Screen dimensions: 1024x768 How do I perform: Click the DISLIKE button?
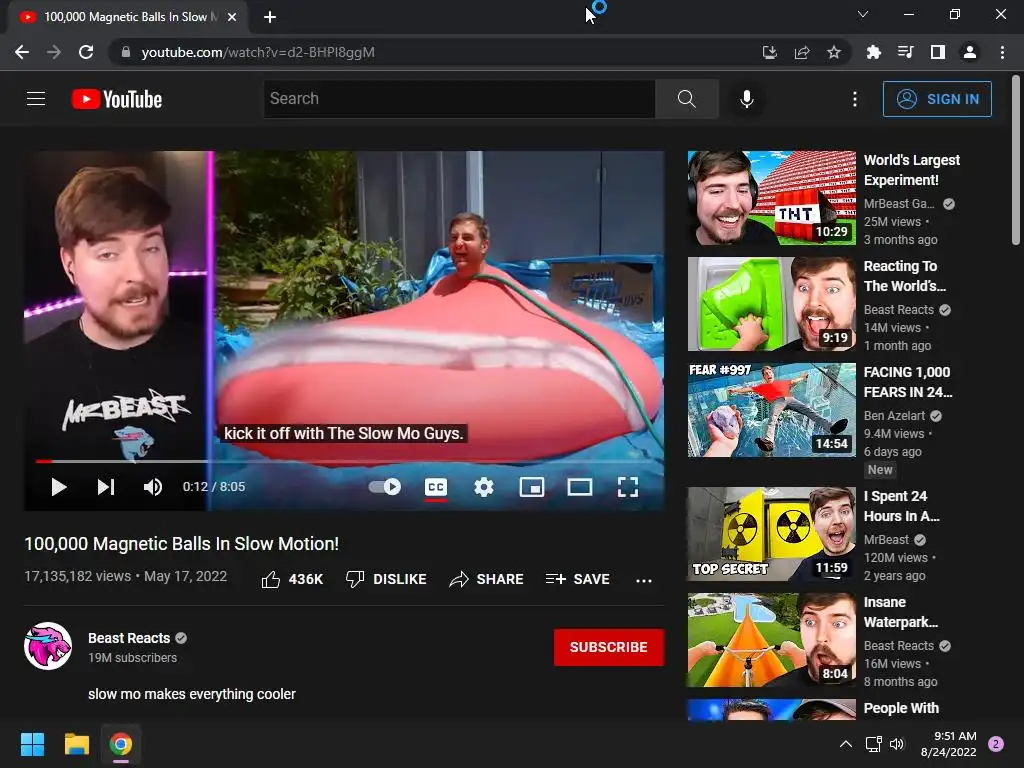click(386, 579)
